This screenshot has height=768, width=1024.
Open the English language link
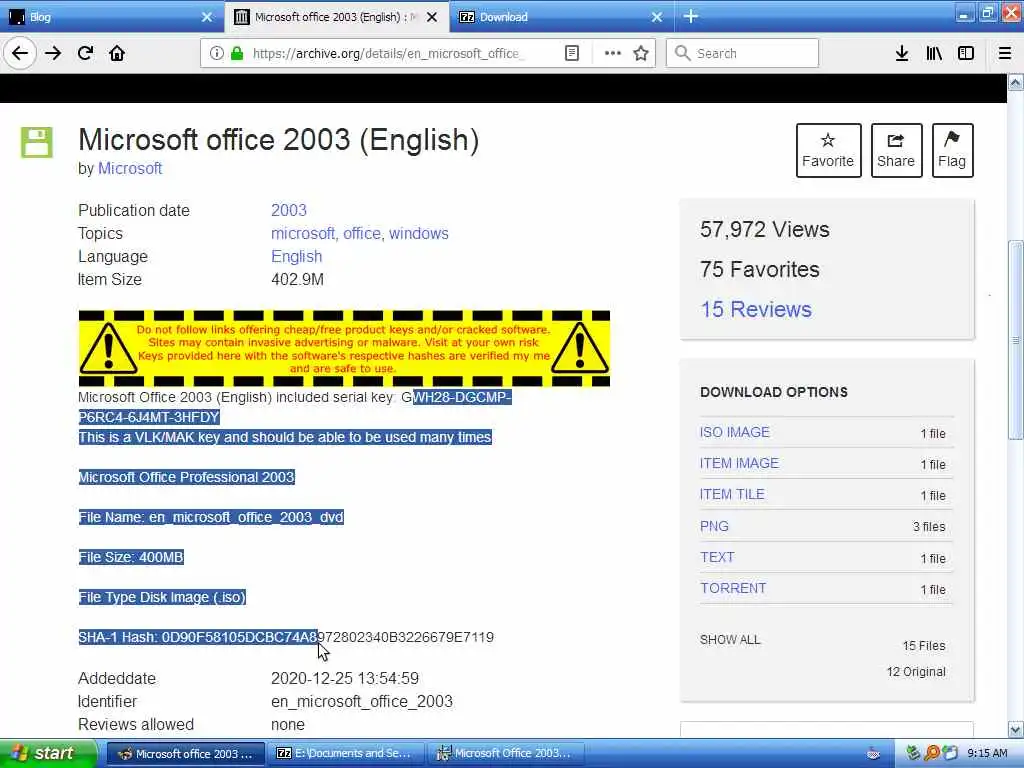[296, 256]
